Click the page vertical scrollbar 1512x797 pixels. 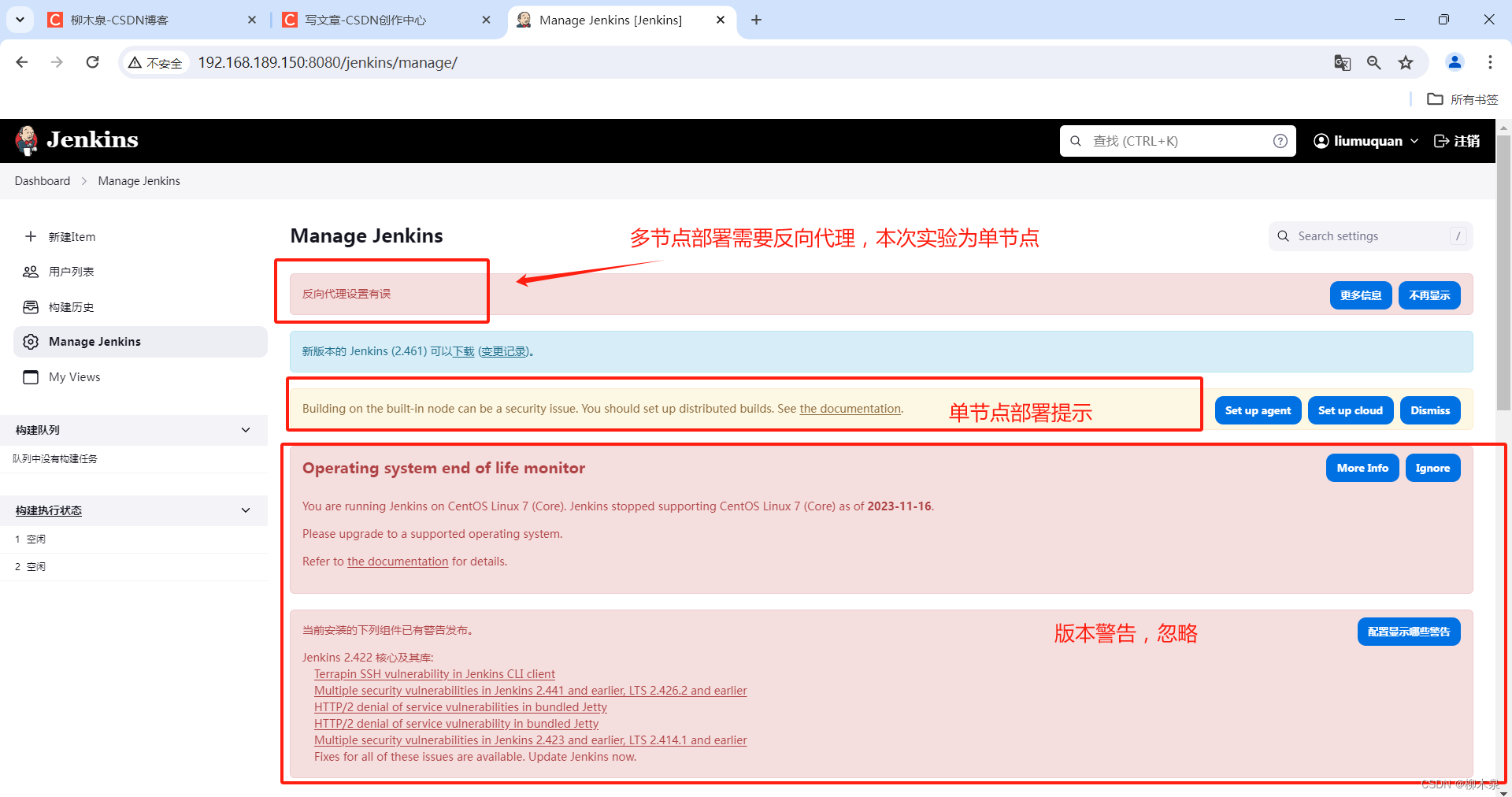click(1503, 272)
